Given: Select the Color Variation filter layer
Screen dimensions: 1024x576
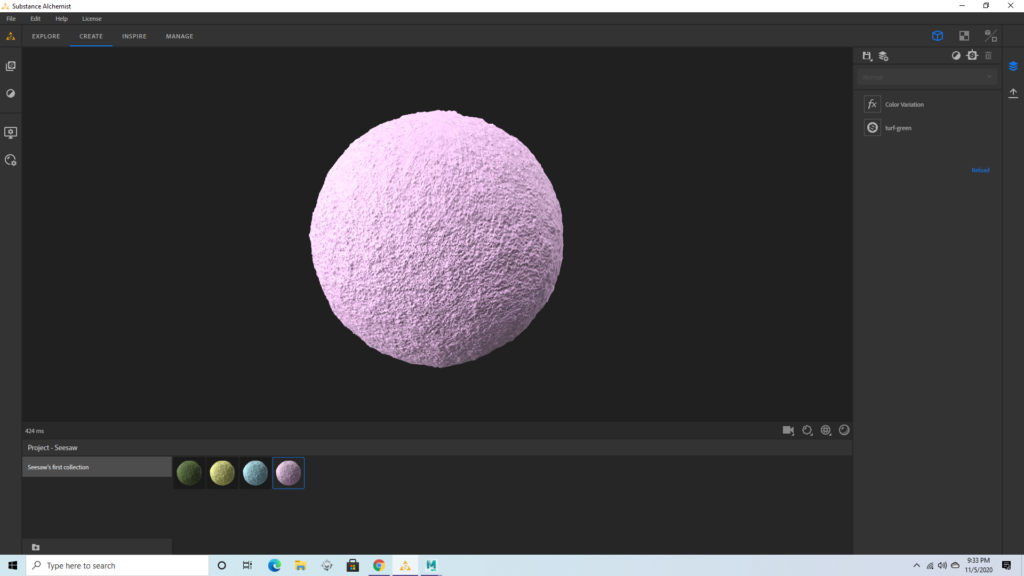Looking at the screenshot, I should coord(904,104).
